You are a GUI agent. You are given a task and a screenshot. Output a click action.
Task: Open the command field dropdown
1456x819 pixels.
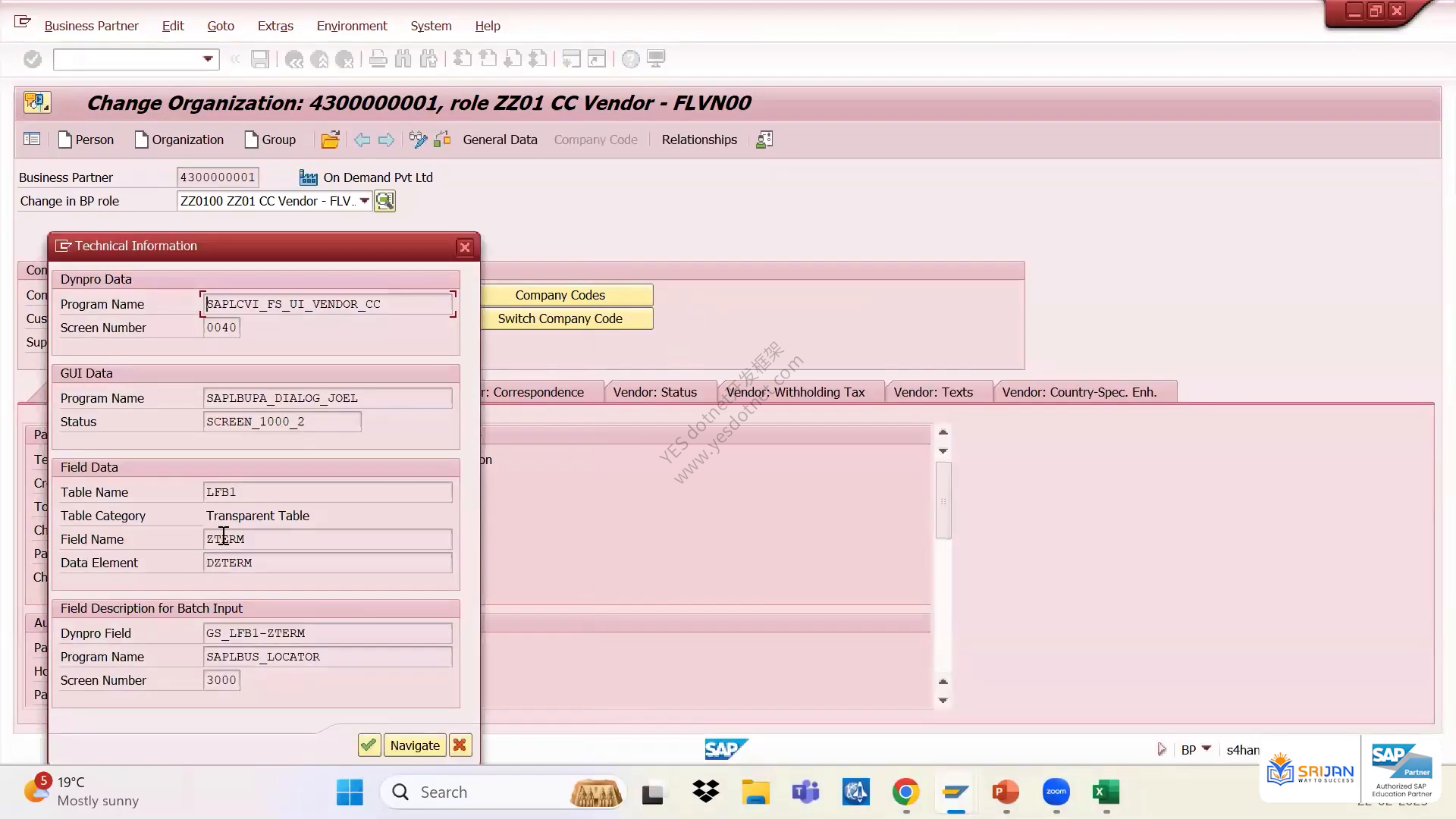pos(208,59)
